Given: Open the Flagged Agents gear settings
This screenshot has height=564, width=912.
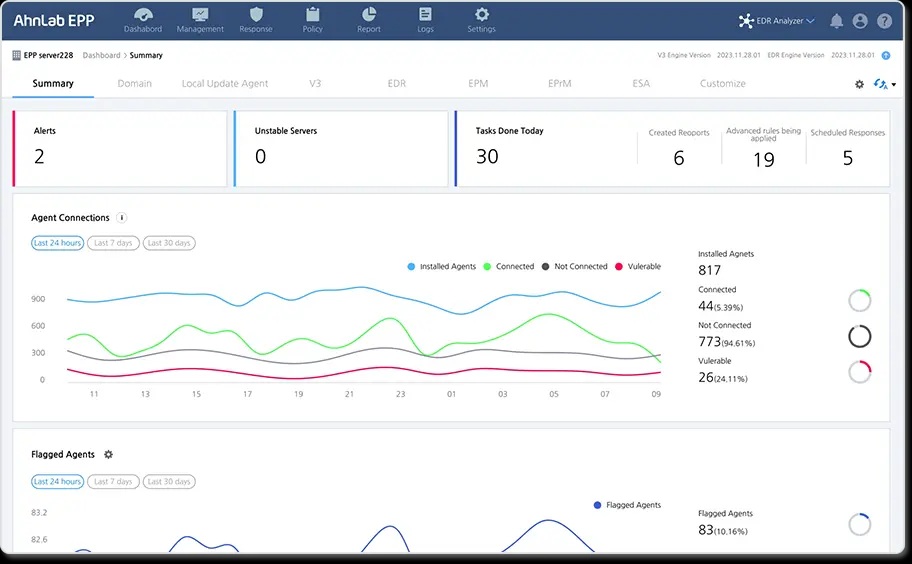Looking at the screenshot, I should 108,455.
